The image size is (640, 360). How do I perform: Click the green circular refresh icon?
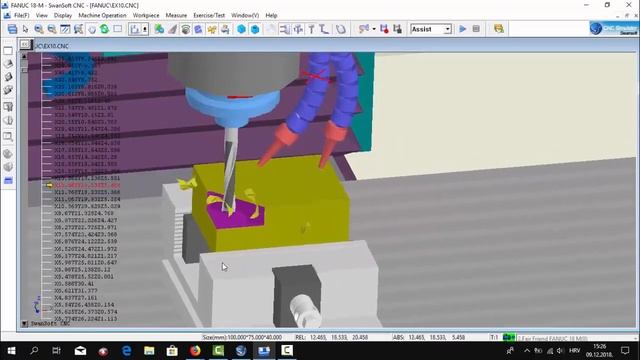[104, 29]
